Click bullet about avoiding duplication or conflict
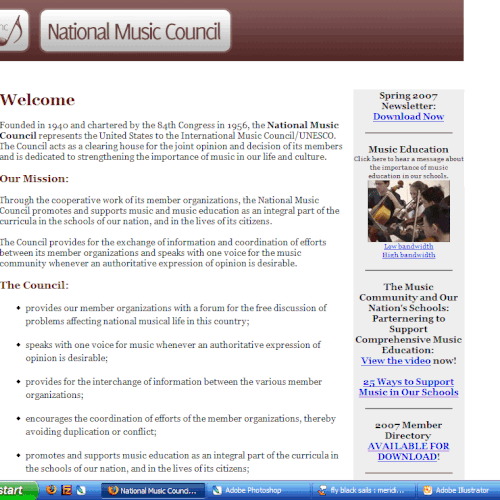500x500 pixels. [180, 425]
